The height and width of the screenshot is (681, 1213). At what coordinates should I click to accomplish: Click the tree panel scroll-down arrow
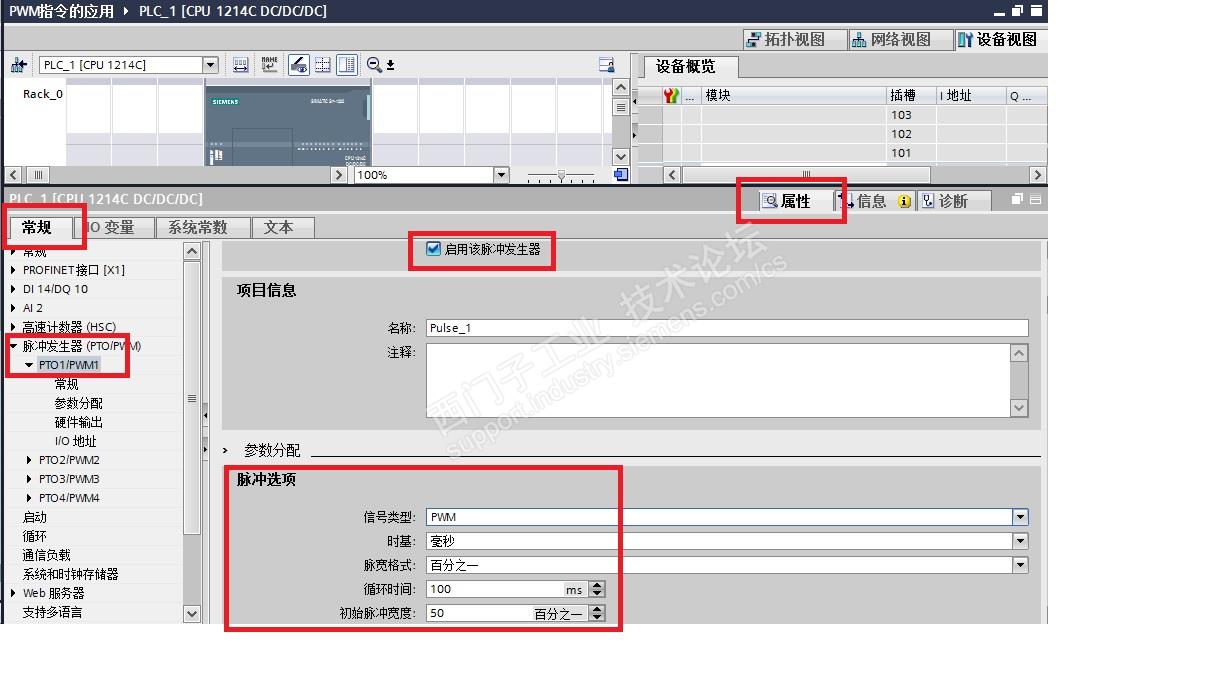192,613
